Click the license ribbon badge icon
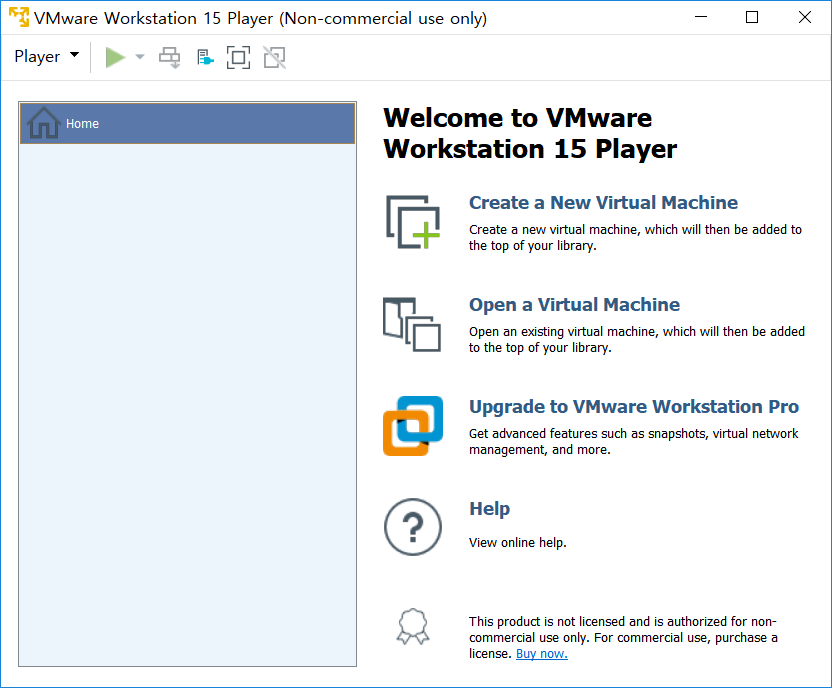The height and width of the screenshot is (688, 832). click(413, 626)
